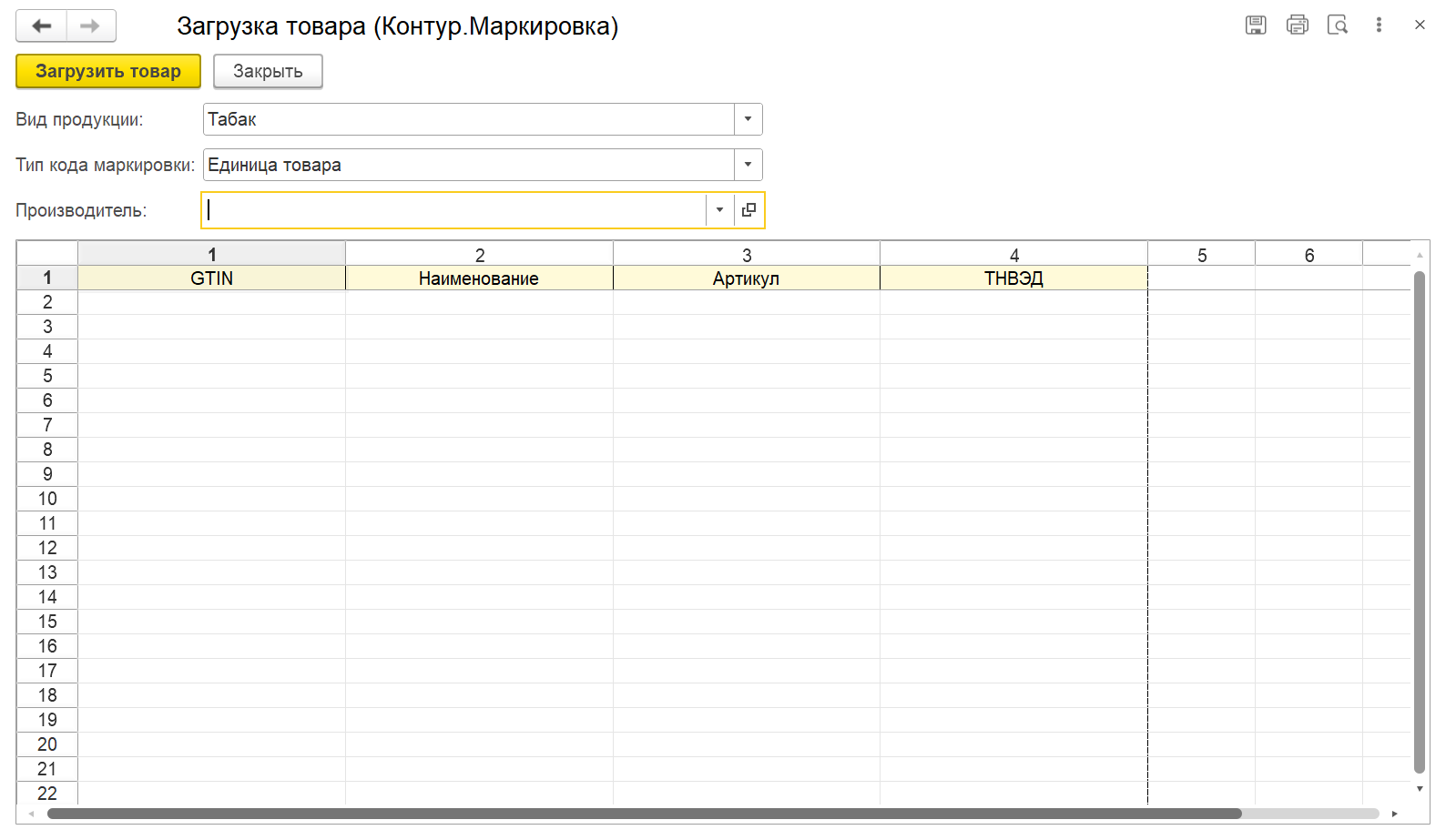Viewport: 1456px width, 840px height.
Task: Click the scroll up arrow
Action: pos(1420,255)
